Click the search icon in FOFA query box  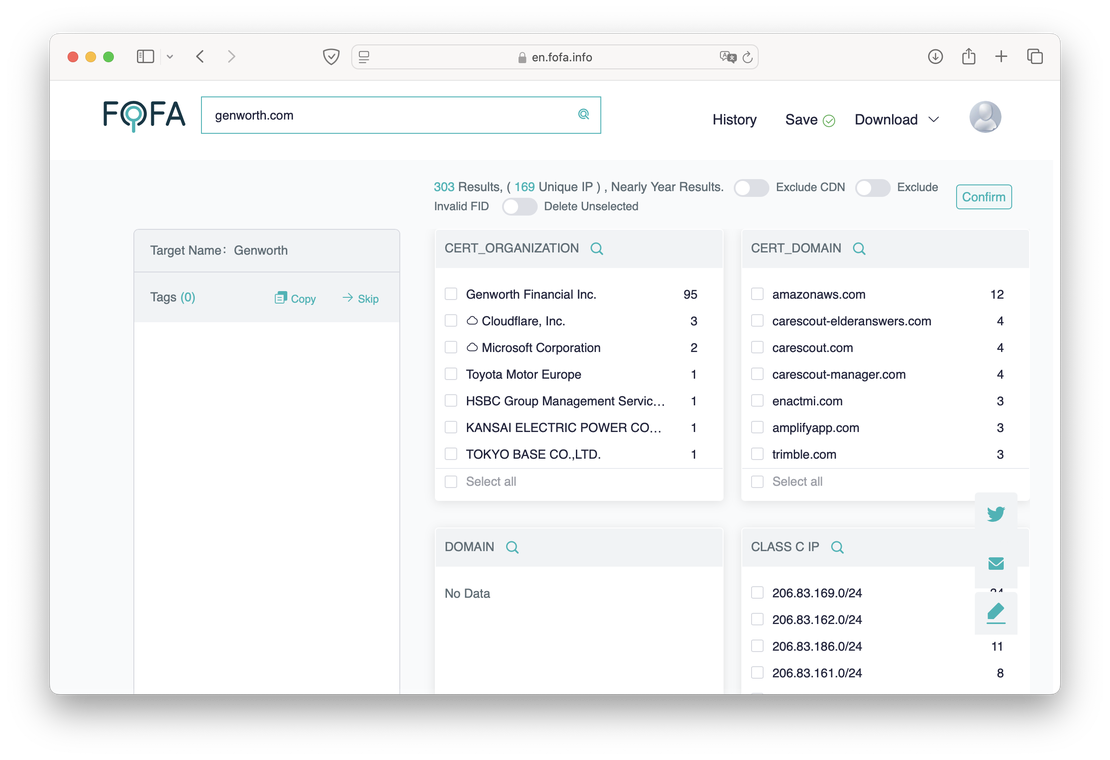[584, 115]
